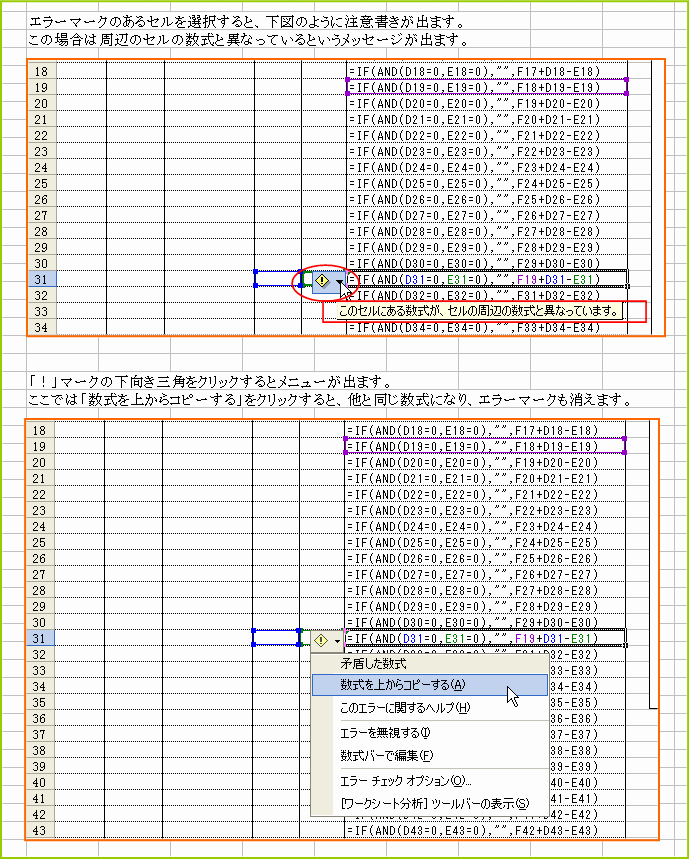The image size is (689, 859).
Task: Select row header 36
Action: click(x=39, y=718)
